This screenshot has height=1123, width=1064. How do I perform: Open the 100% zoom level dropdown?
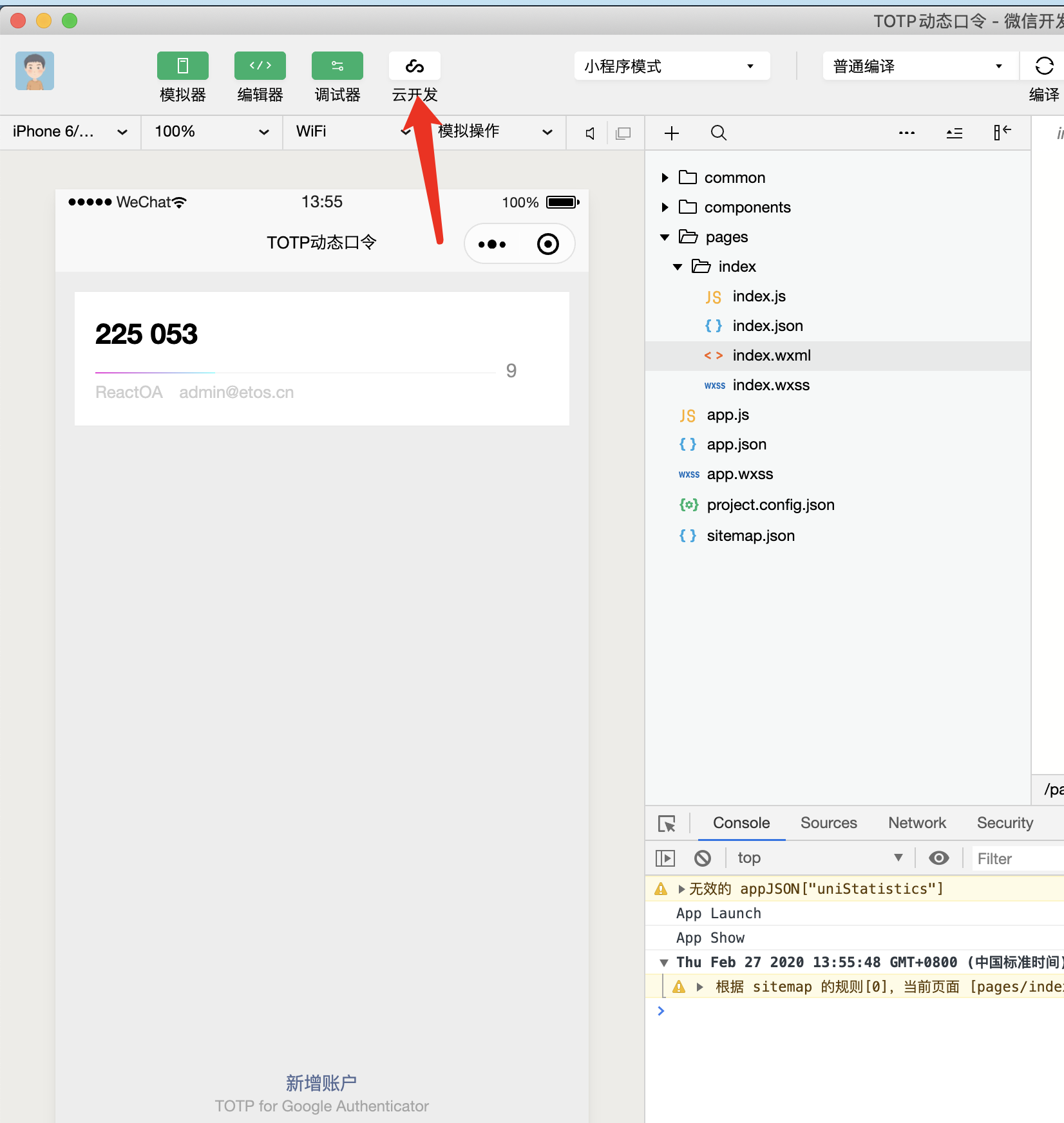point(212,132)
